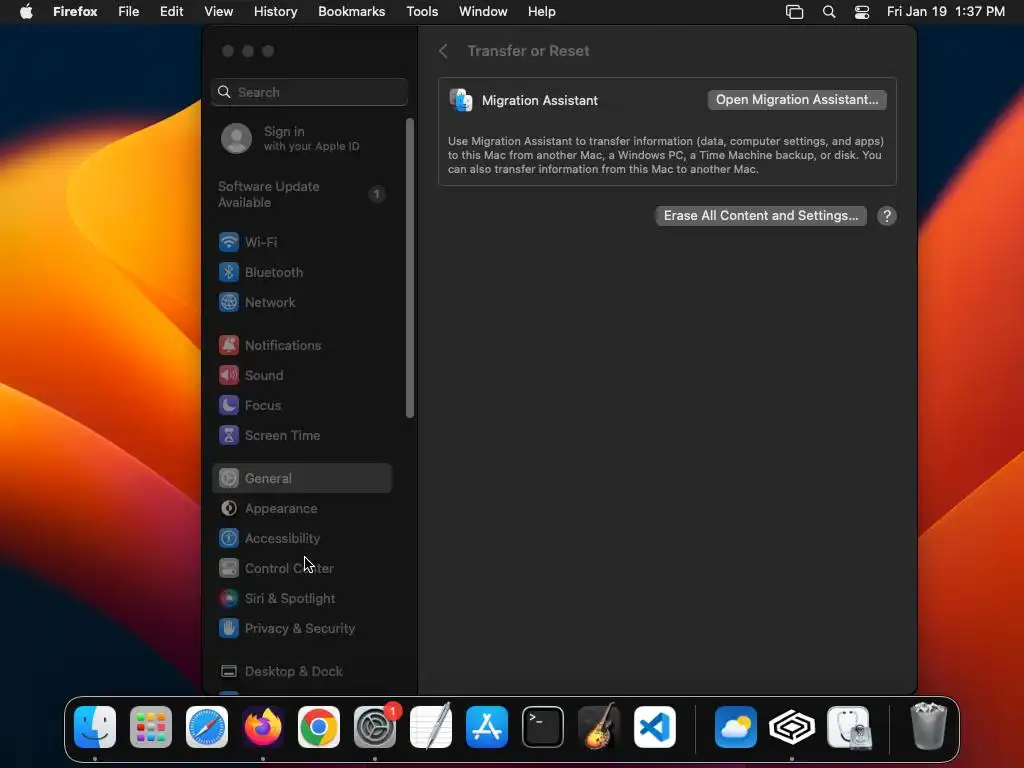This screenshot has width=1024, height=768.
Task: Open Siri & Spotlight settings
Action: click(x=302, y=599)
